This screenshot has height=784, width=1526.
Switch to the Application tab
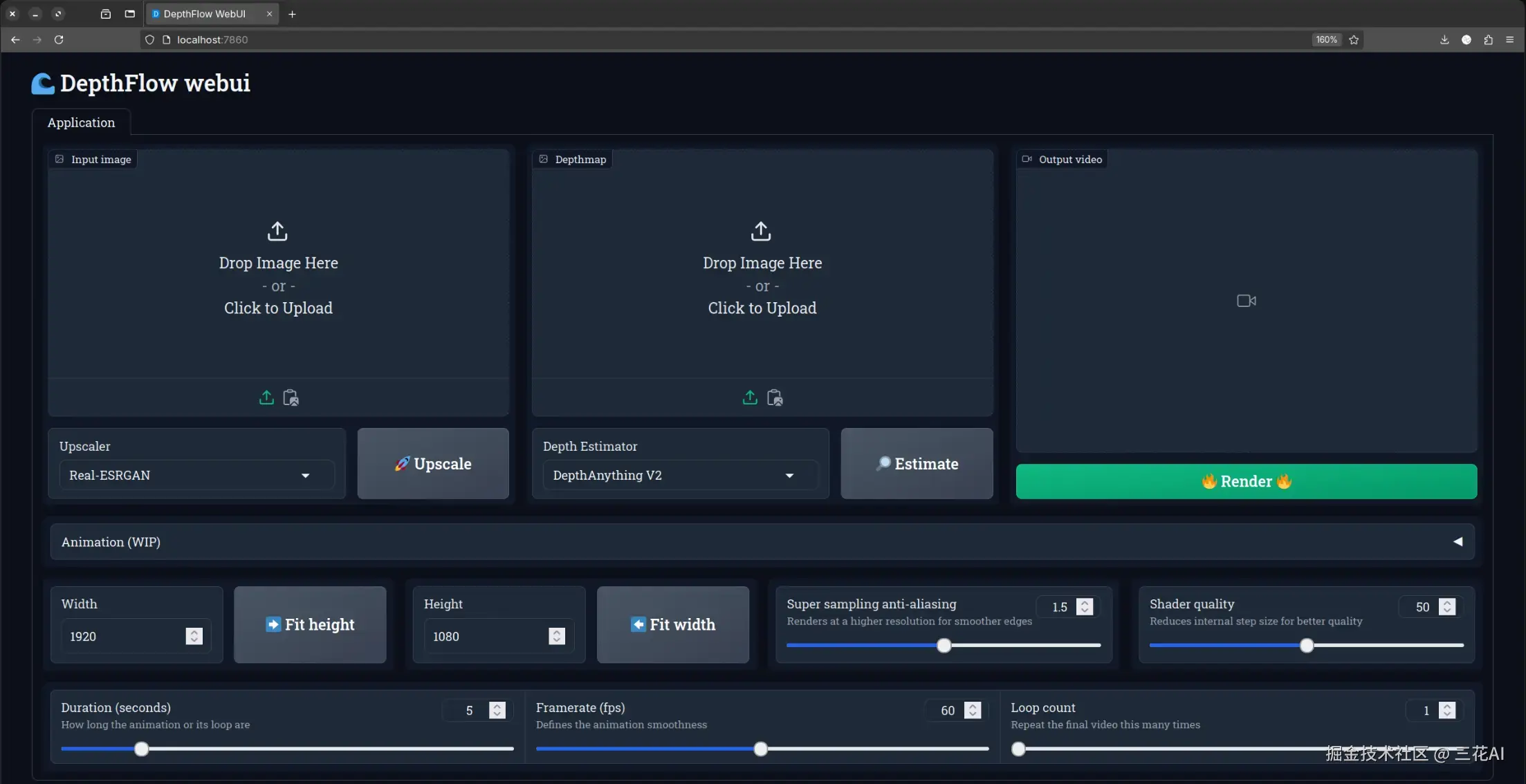coord(81,122)
